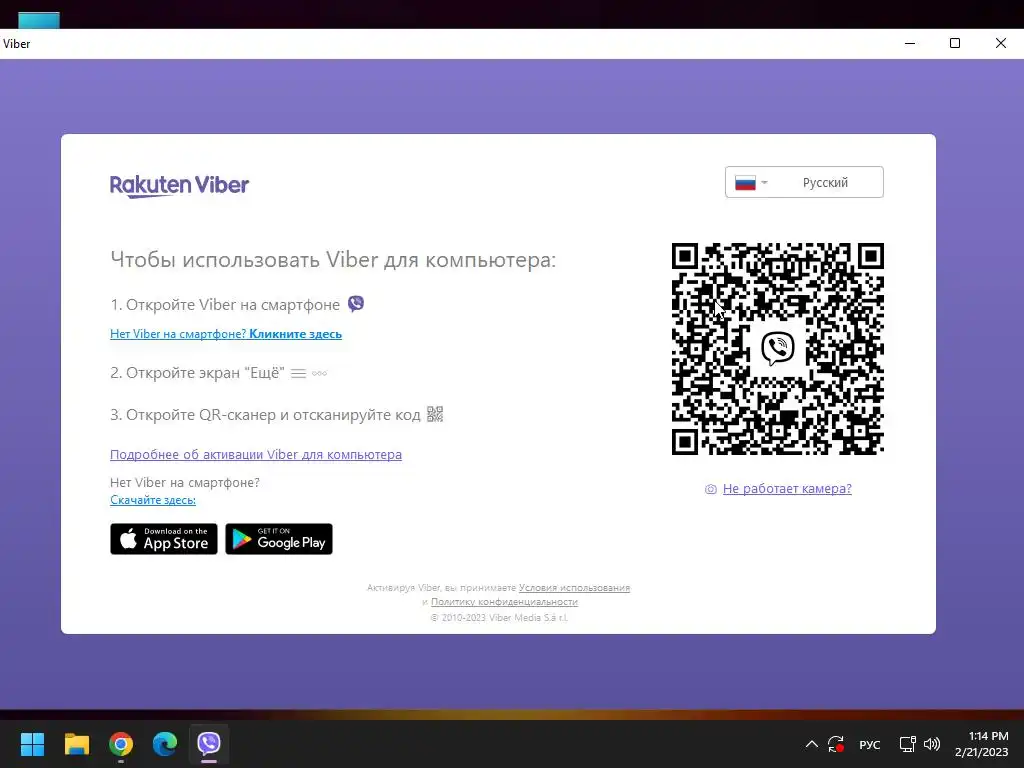Screen dimensions: 1024x768
Task: Open the 'Политику конфиденциальности' link
Action: (504, 601)
